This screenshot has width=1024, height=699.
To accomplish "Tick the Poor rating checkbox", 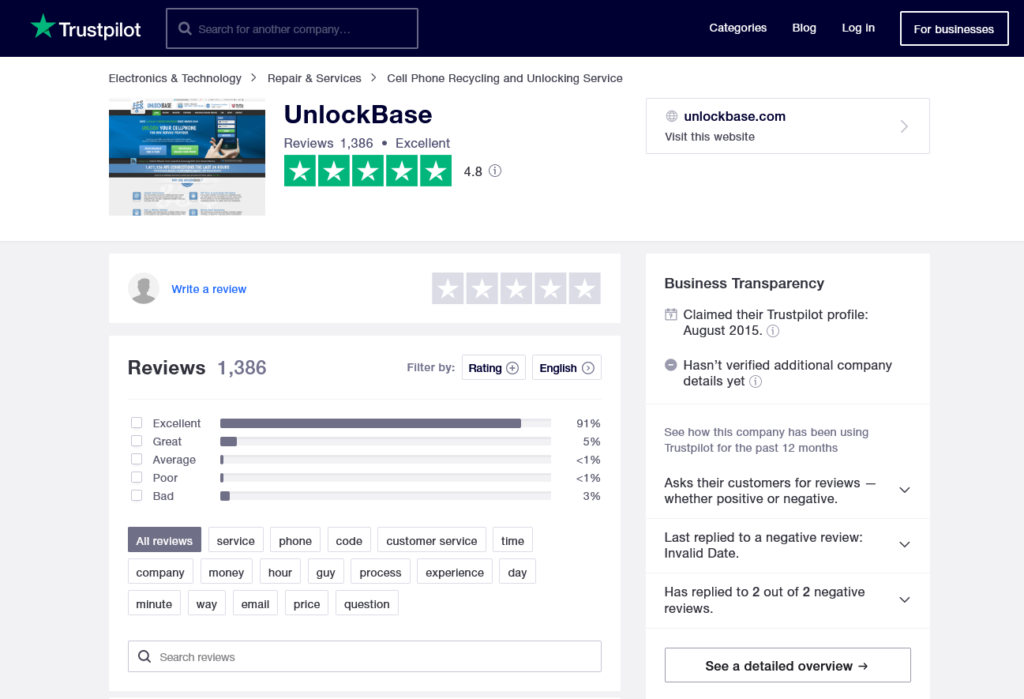I will (136, 478).
